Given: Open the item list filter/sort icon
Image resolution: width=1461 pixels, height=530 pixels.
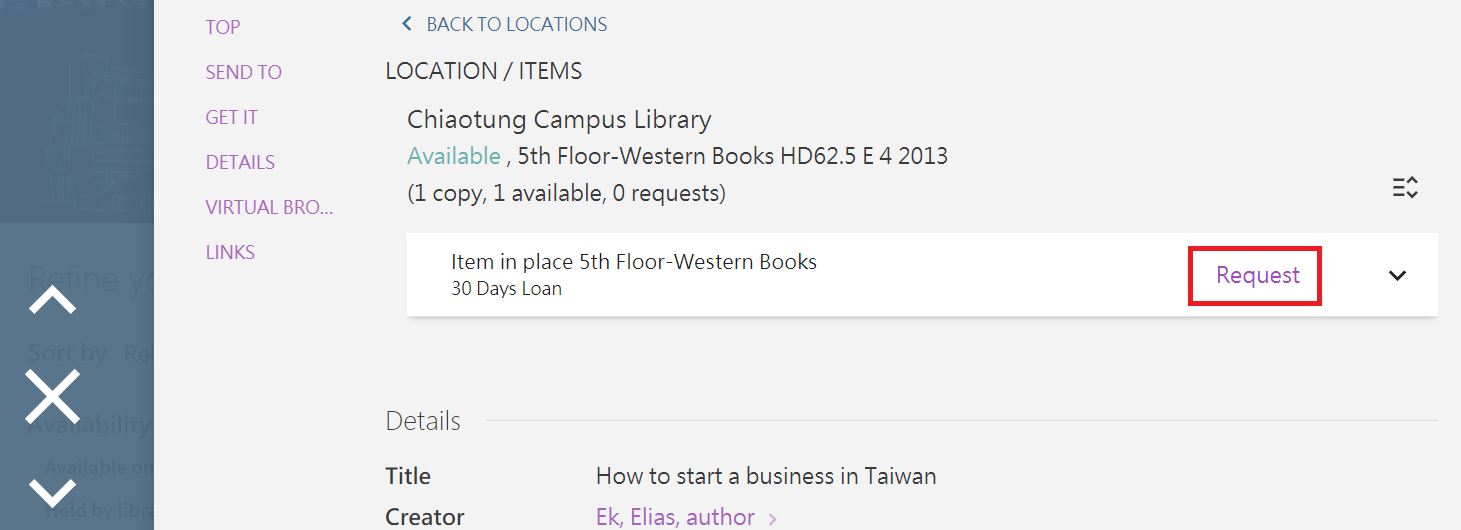Looking at the screenshot, I should point(1405,187).
